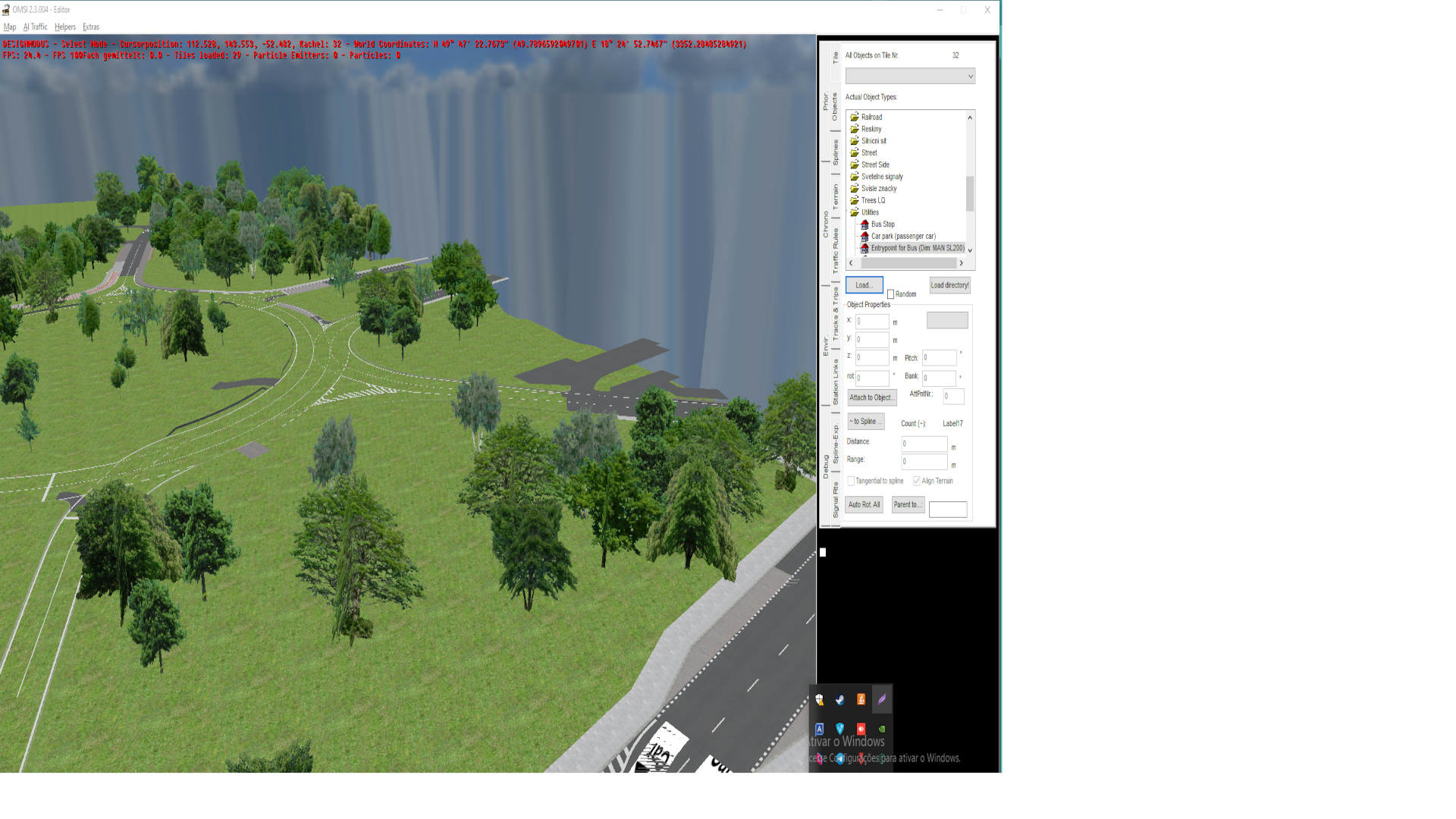Enable the Random checkbox
The width and height of the screenshot is (1456, 819).
point(891,294)
